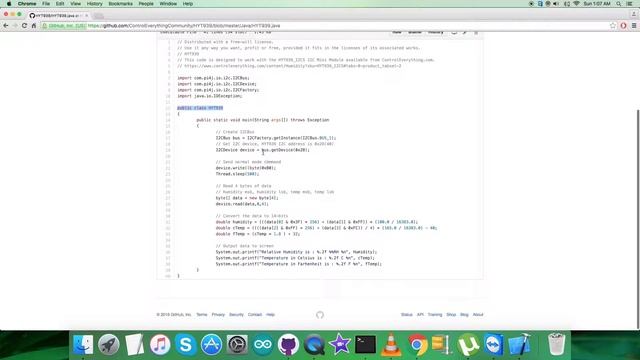Open the File menu
Screen dimensions: 640x360
pyautogui.click(x=46, y=4)
